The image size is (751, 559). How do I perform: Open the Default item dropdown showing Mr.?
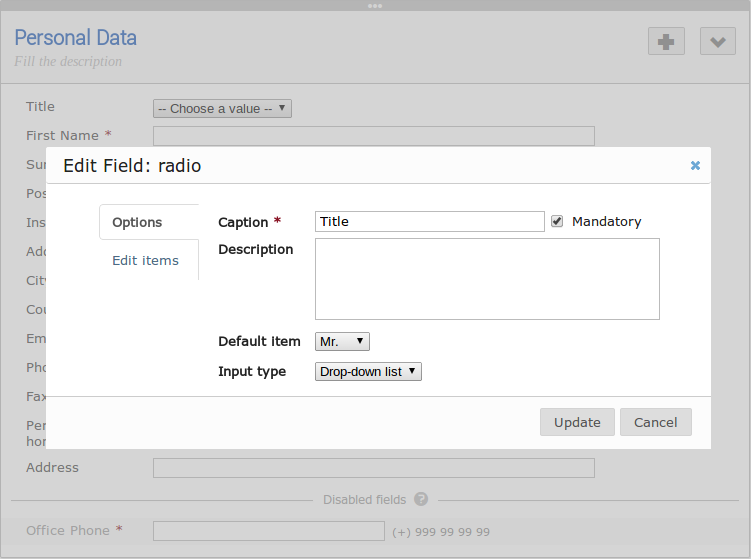[x=342, y=342]
